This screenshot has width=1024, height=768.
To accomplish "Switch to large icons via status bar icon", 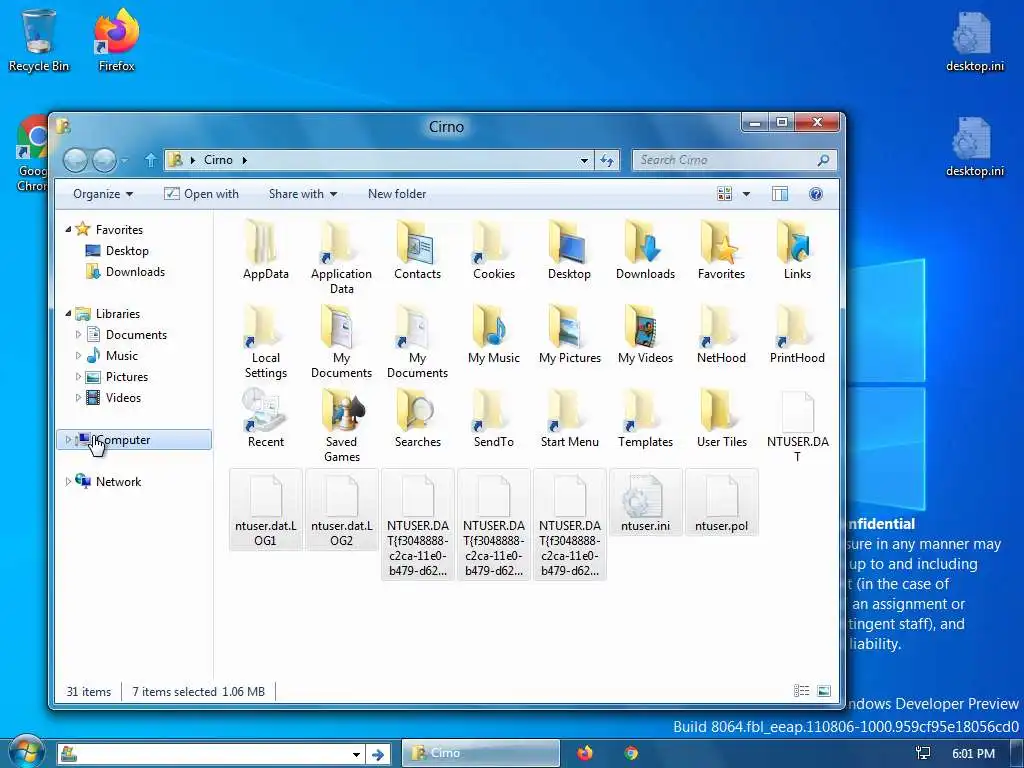I will point(824,691).
